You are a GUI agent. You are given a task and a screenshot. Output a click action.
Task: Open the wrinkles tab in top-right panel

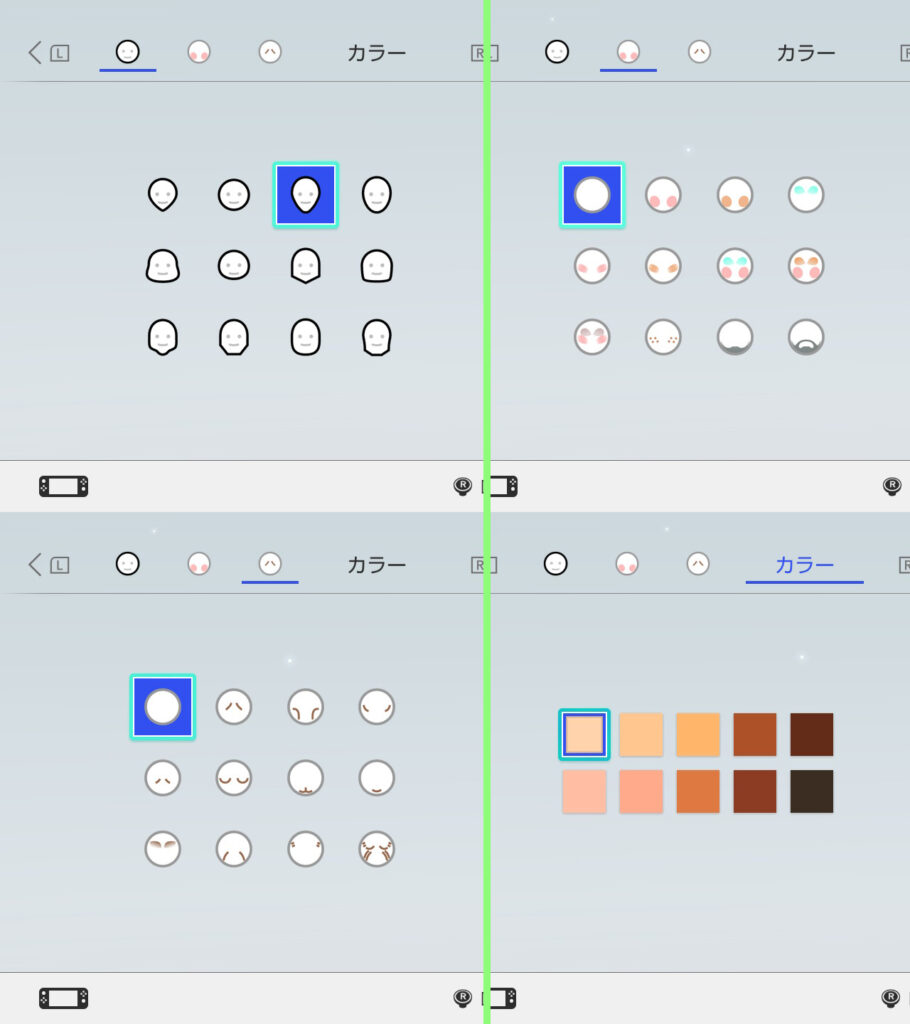click(699, 52)
